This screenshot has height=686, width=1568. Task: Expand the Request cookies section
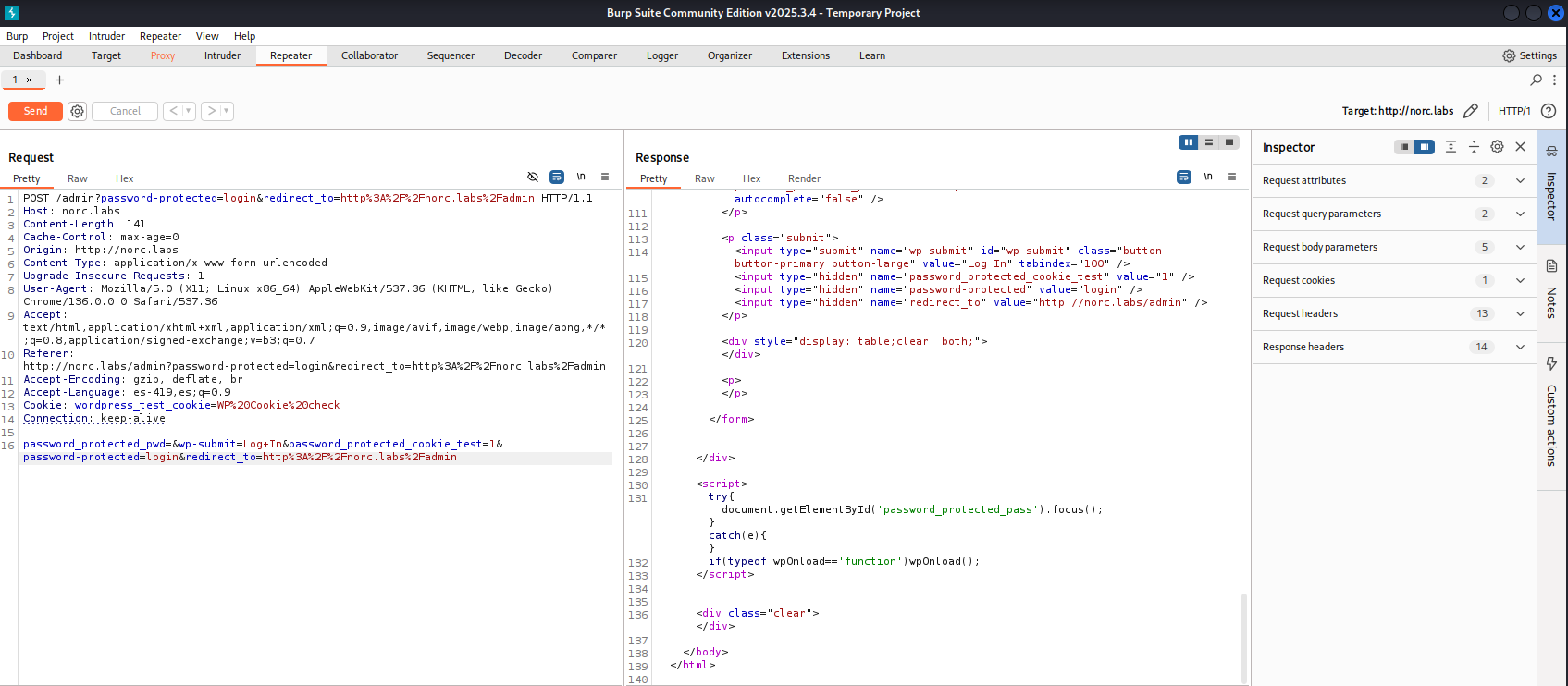pos(1520,280)
